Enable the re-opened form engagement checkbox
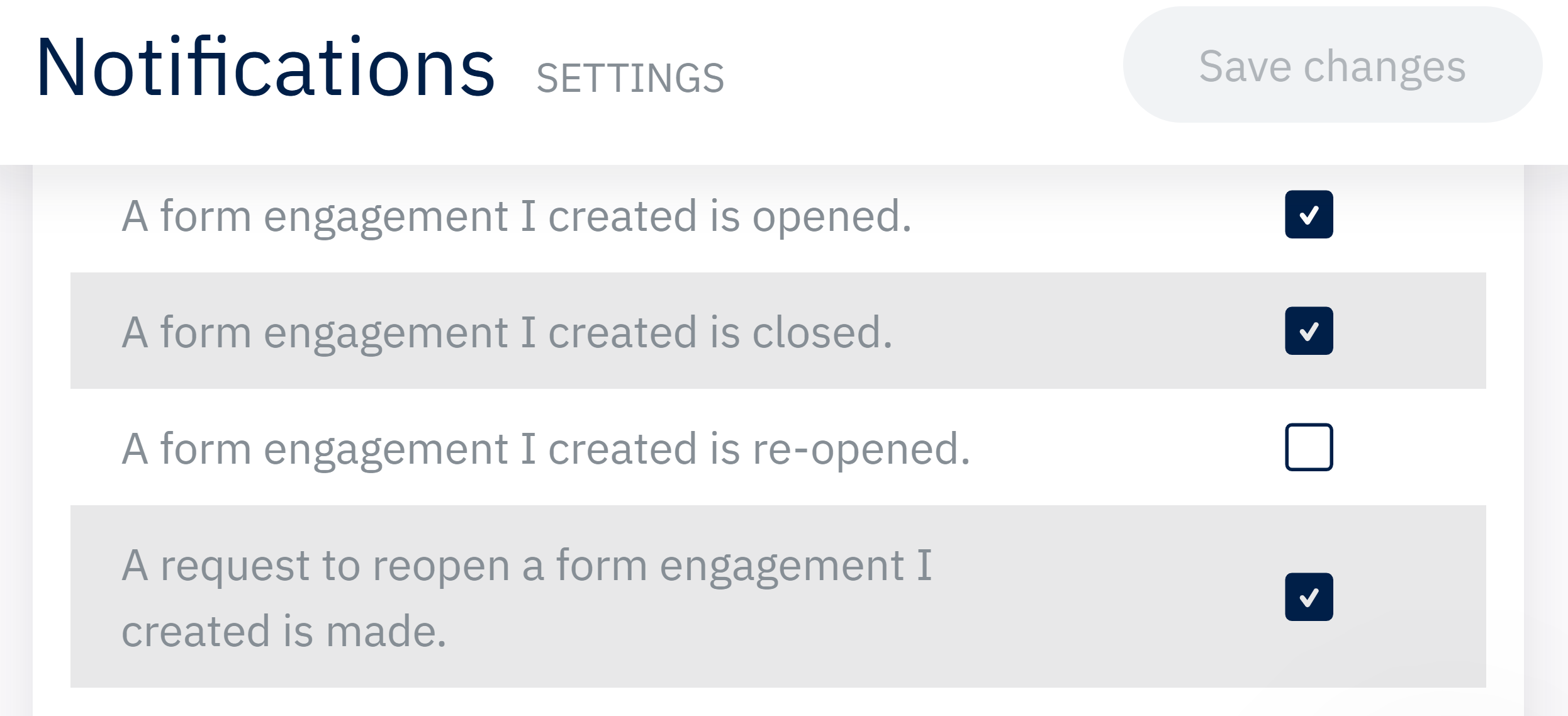This screenshot has width=1568, height=716. point(1309,447)
